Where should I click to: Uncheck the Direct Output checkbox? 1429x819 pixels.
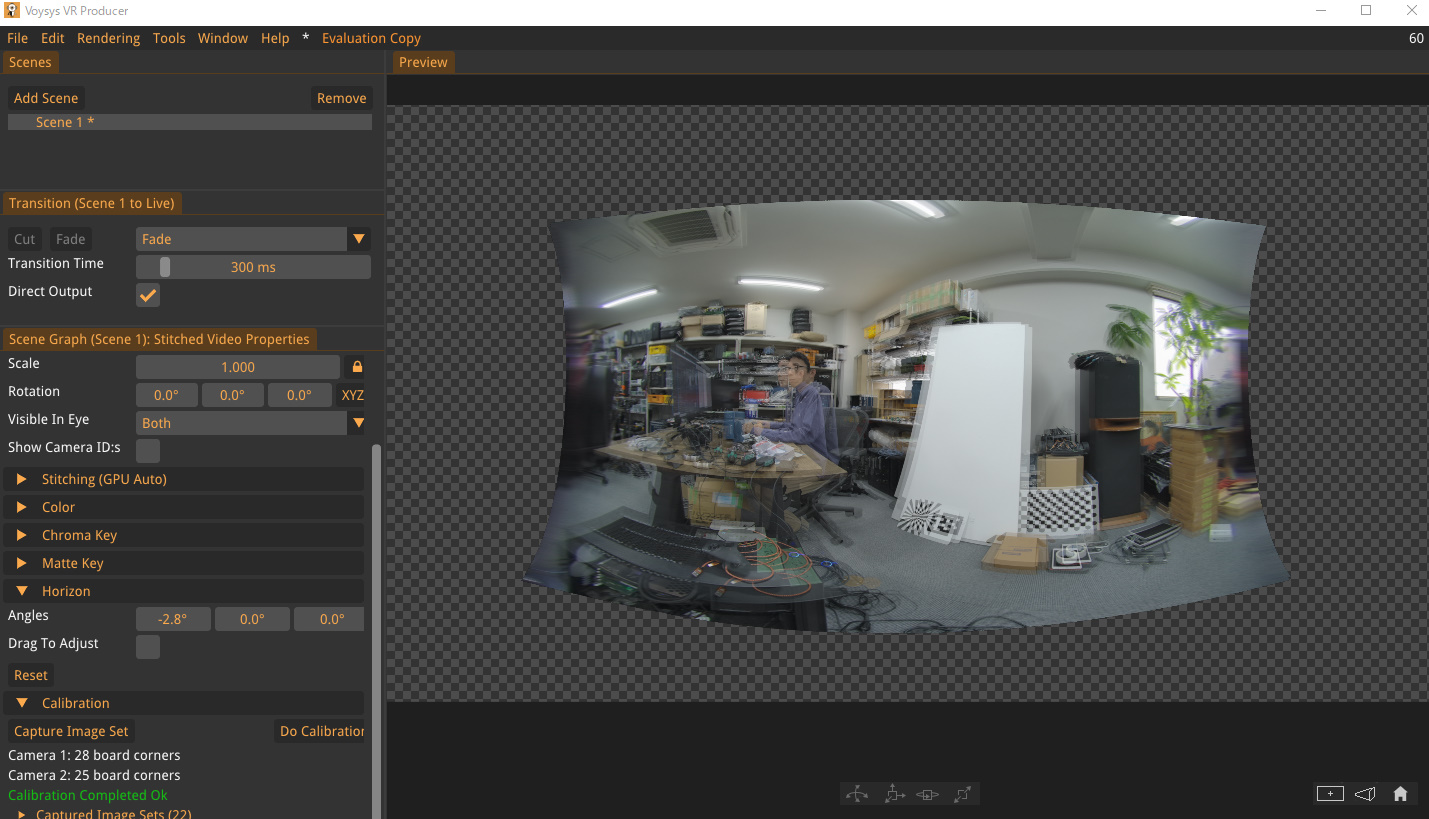[148, 295]
